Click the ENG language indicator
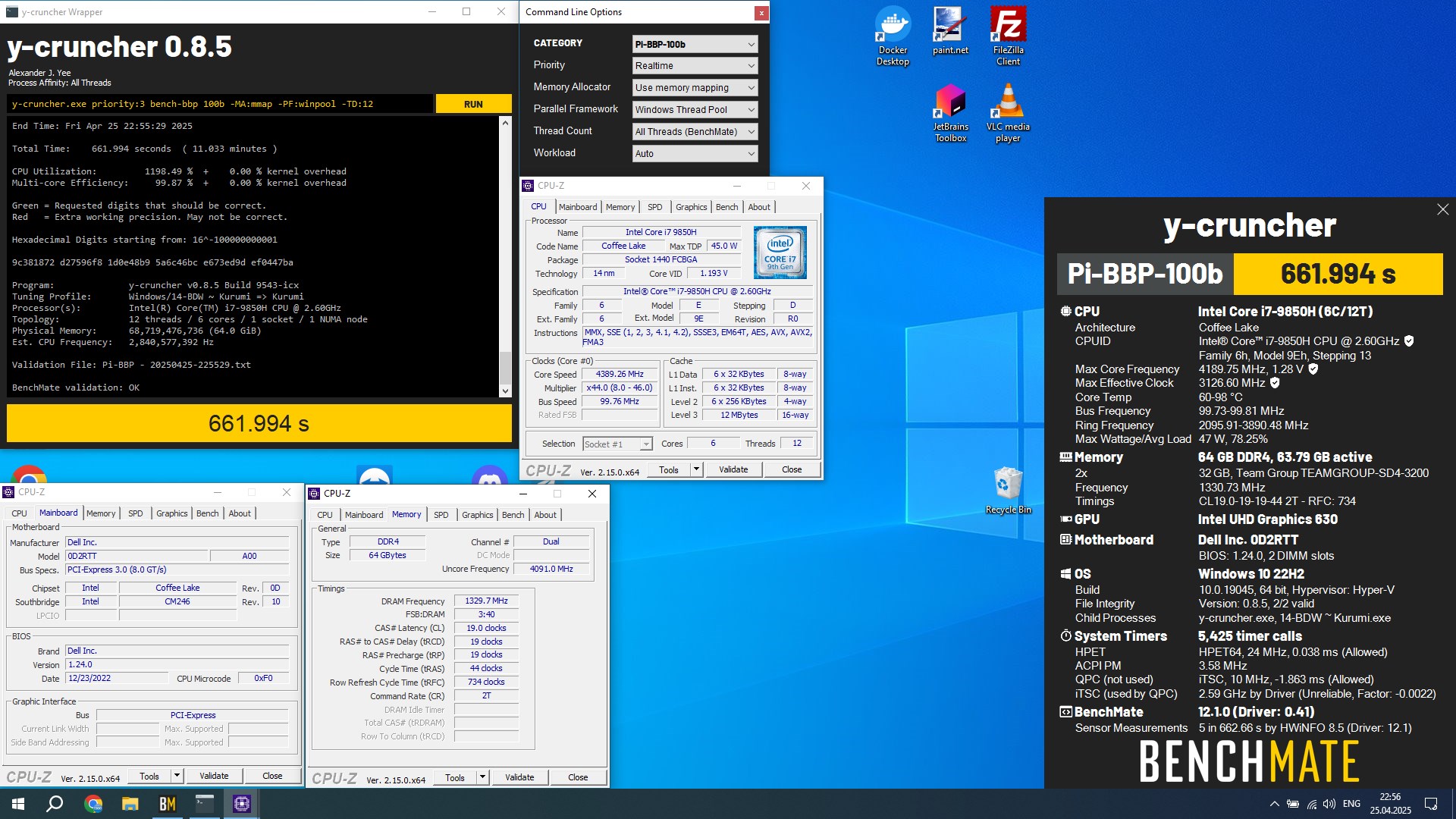Image resolution: width=1456 pixels, height=819 pixels. click(1351, 804)
